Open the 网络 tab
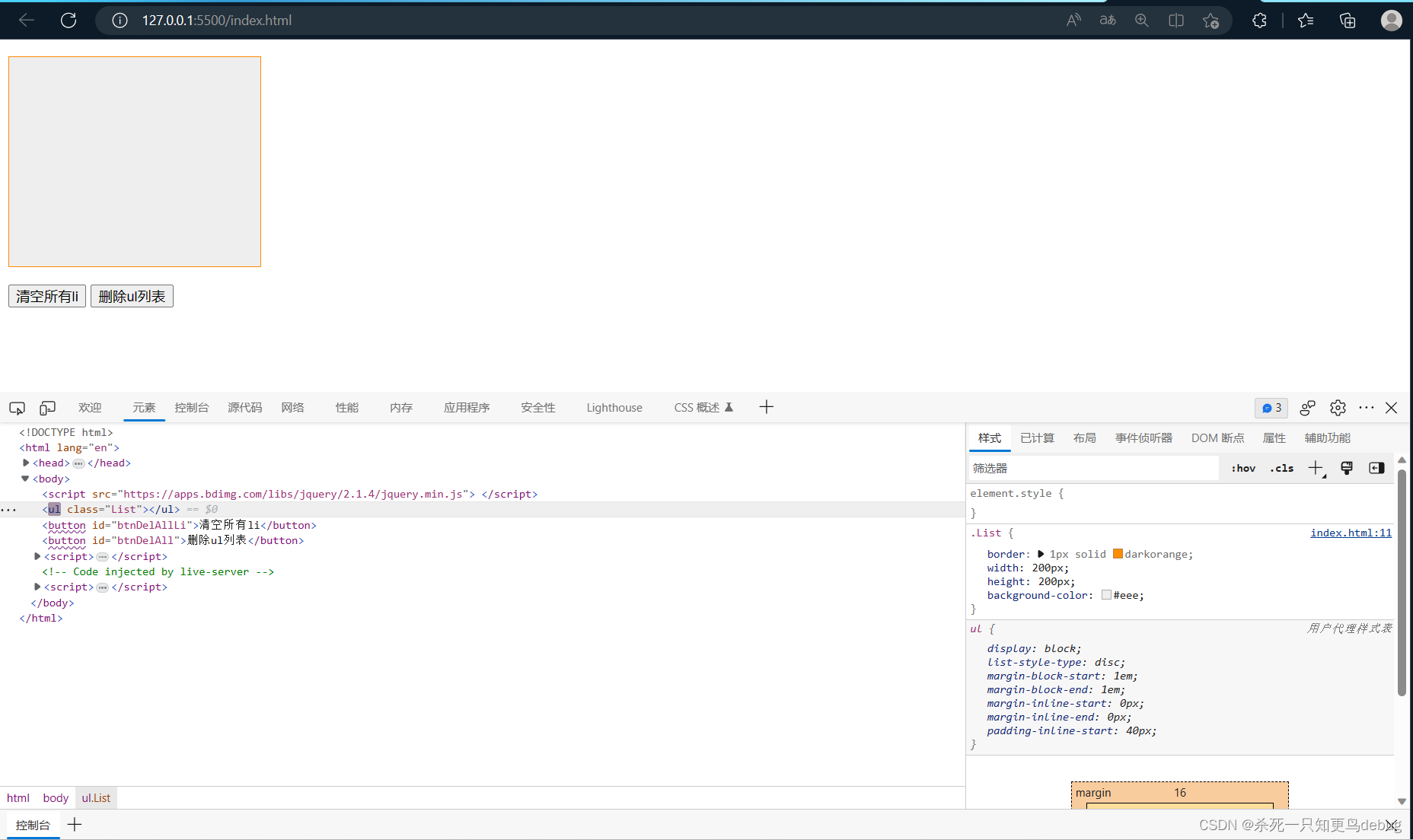Image resolution: width=1413 pixels, height=840 pixels. [x=292, y=408]
